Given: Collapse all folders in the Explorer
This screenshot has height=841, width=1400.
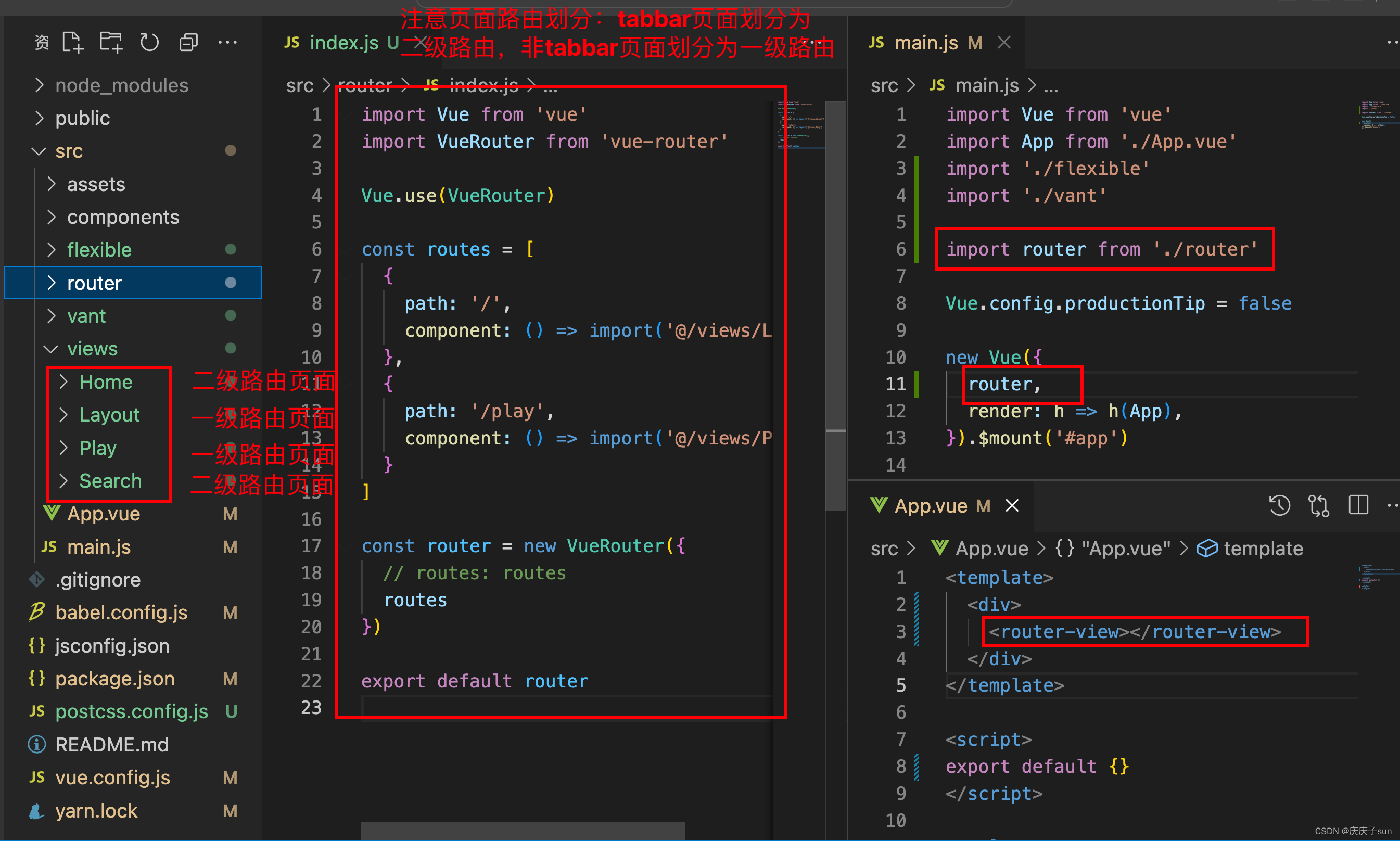Looking at the screenshot, I should click(x=188, y=42).
